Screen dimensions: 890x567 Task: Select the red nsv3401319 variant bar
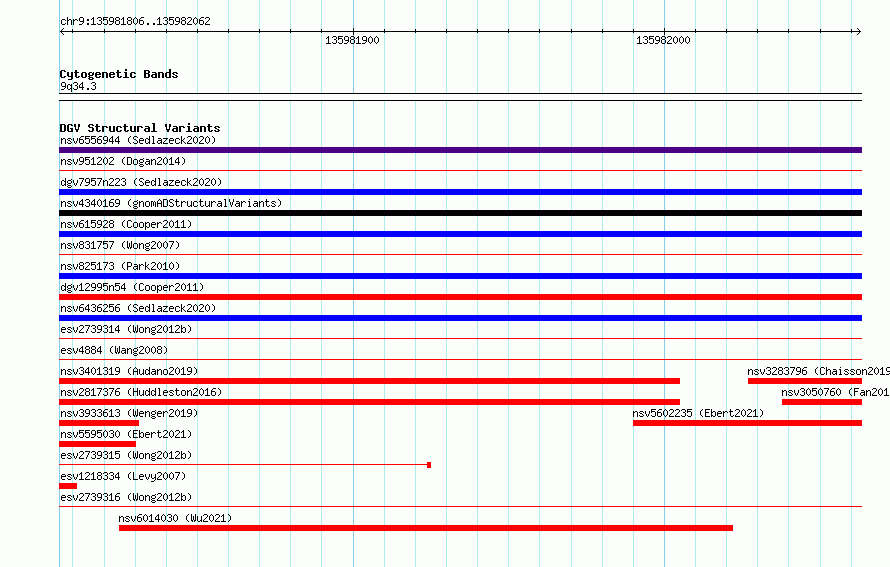[370, 381]
